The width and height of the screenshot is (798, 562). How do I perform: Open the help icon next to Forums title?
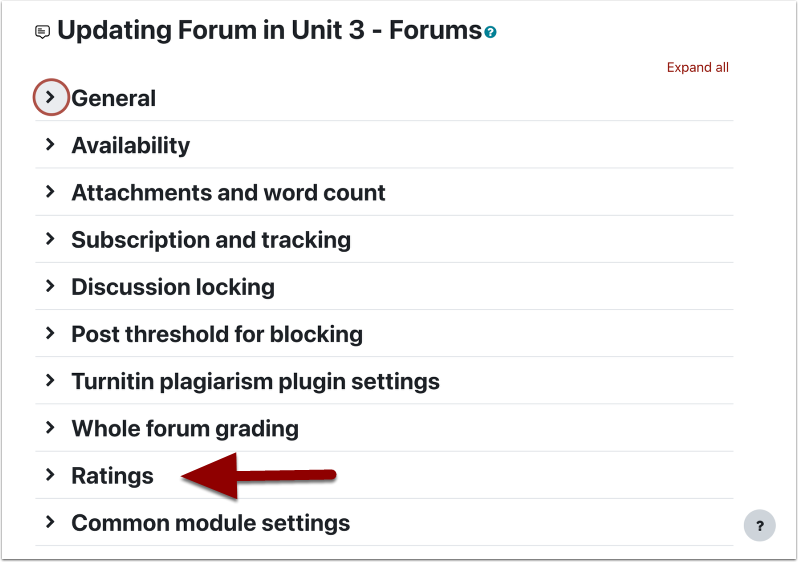490,33
